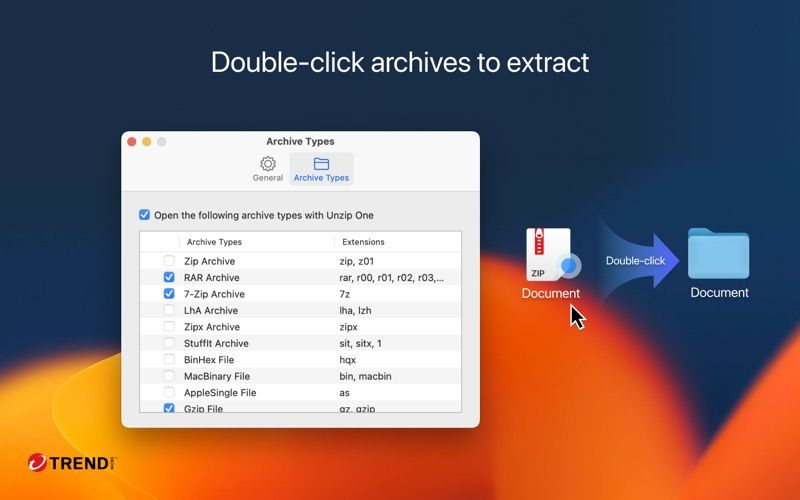The width and height of the screenshot is (800, 500).
Task: Click the "lha, lzh" extensions cell
Action: (x=355, y=310)
